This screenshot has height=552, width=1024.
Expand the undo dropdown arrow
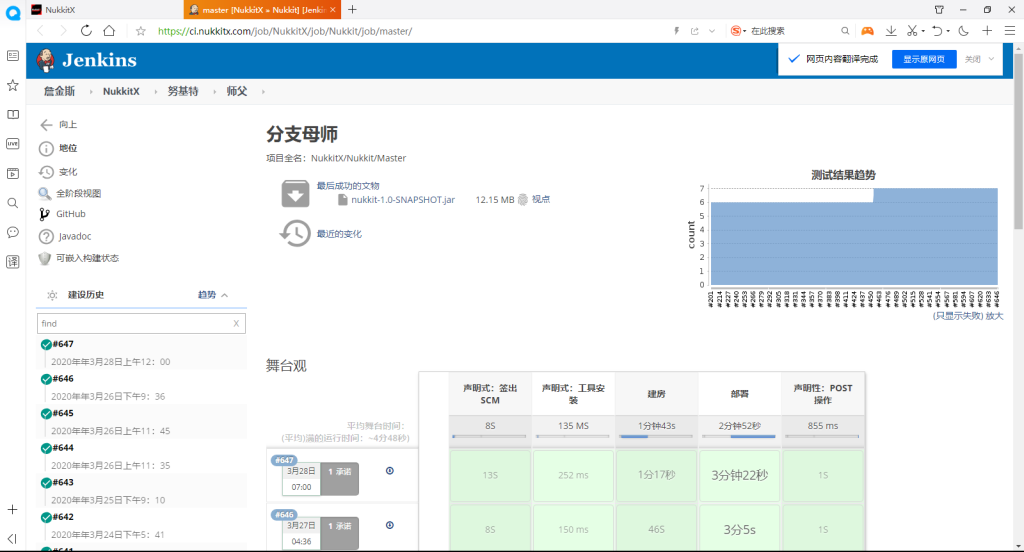coord(948,31)
